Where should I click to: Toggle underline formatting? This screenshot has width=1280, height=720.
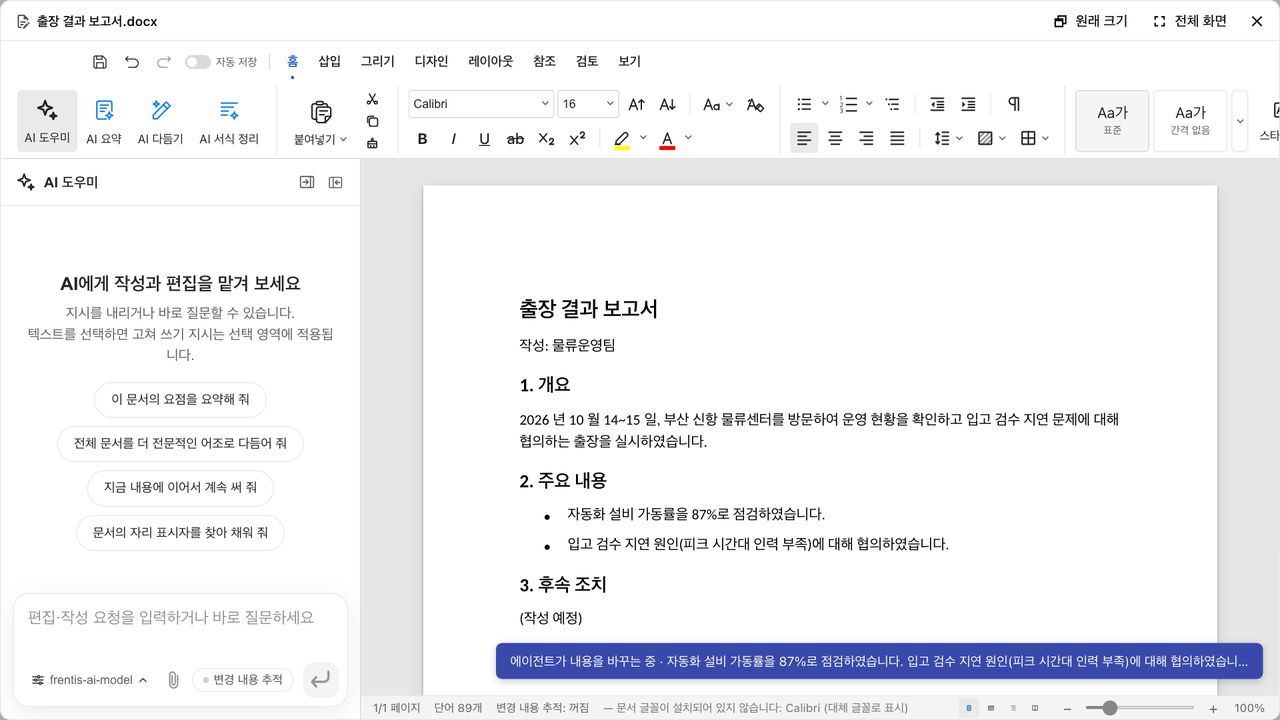485,139
